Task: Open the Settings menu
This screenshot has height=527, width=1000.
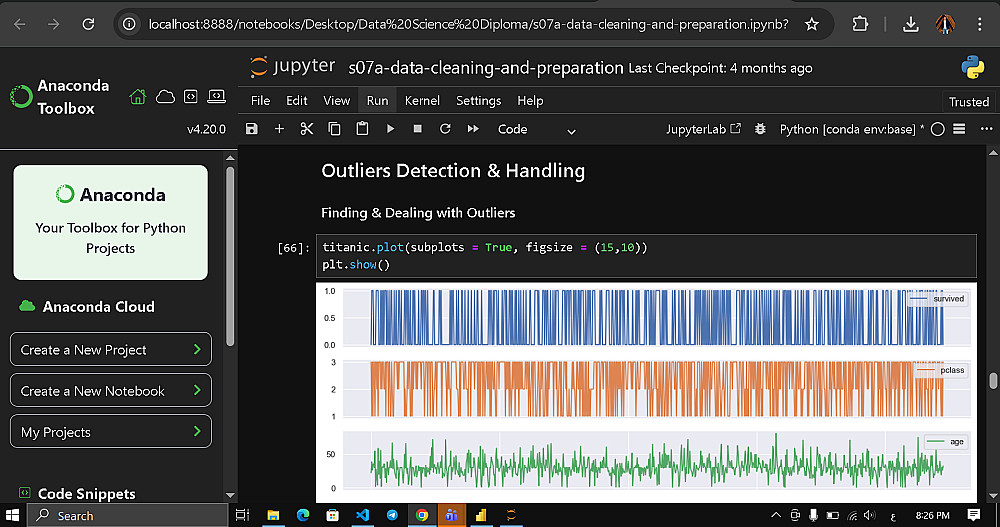Action: (x=478, y=101)
